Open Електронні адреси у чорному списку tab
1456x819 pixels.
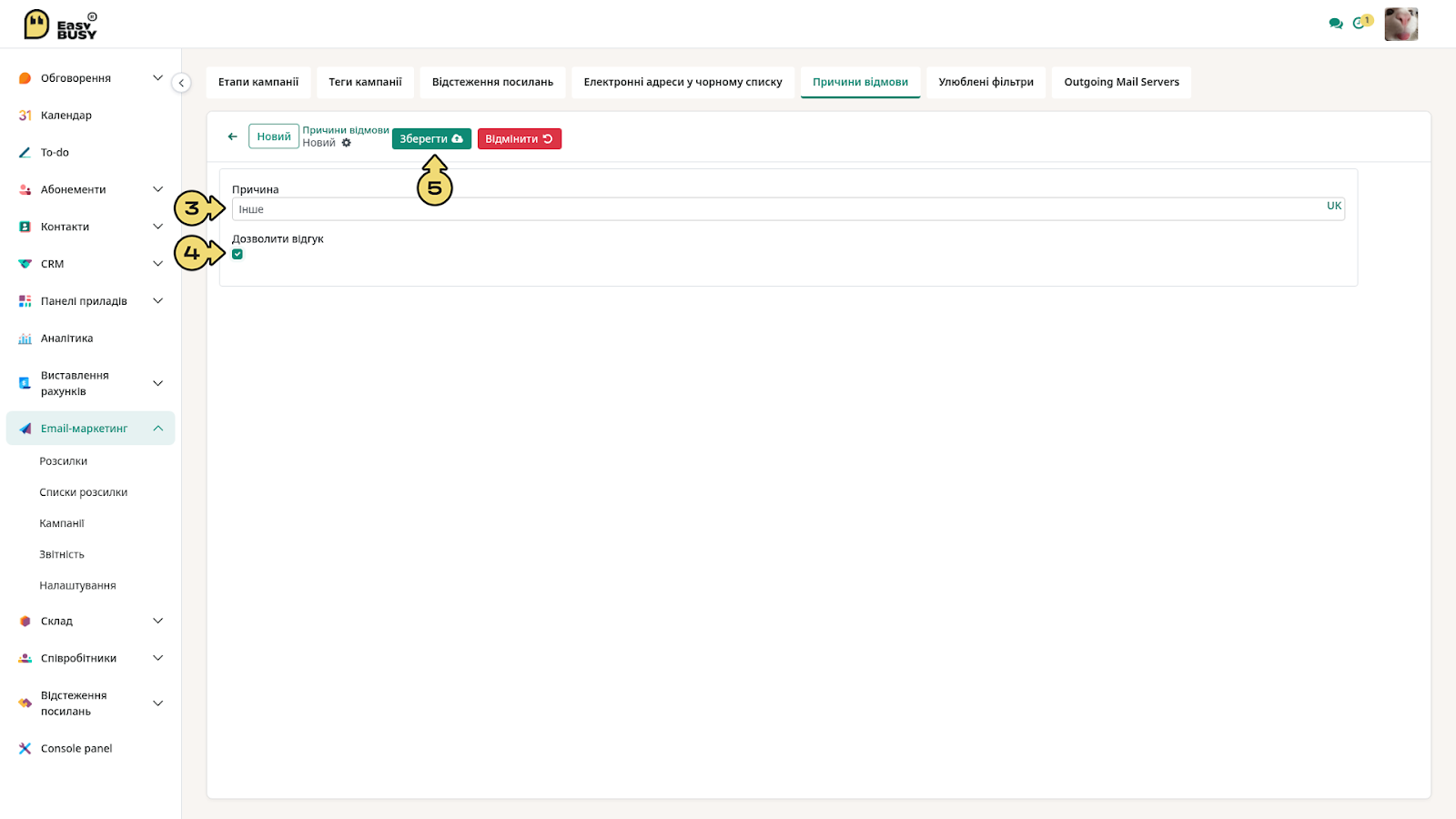coord(682,82)
